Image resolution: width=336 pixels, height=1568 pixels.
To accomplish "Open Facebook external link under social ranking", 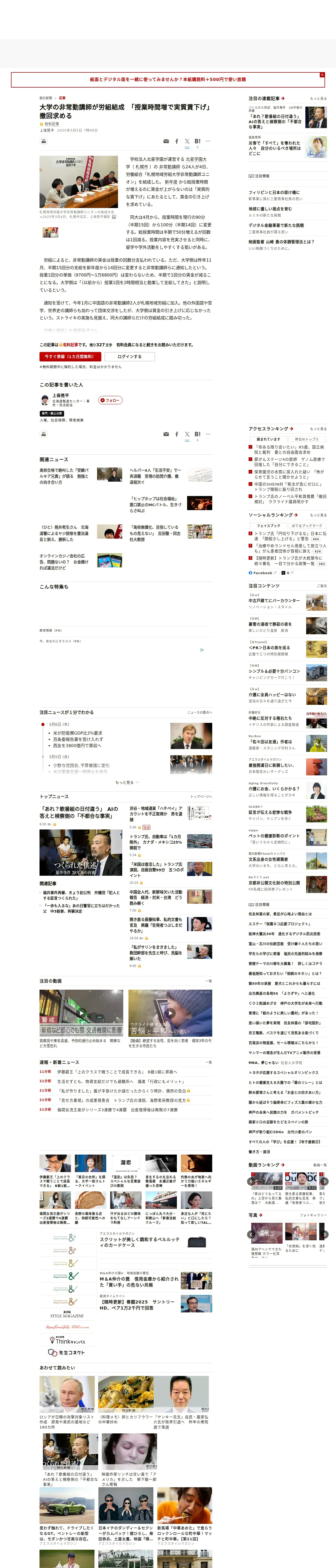I will pos(262,573).
